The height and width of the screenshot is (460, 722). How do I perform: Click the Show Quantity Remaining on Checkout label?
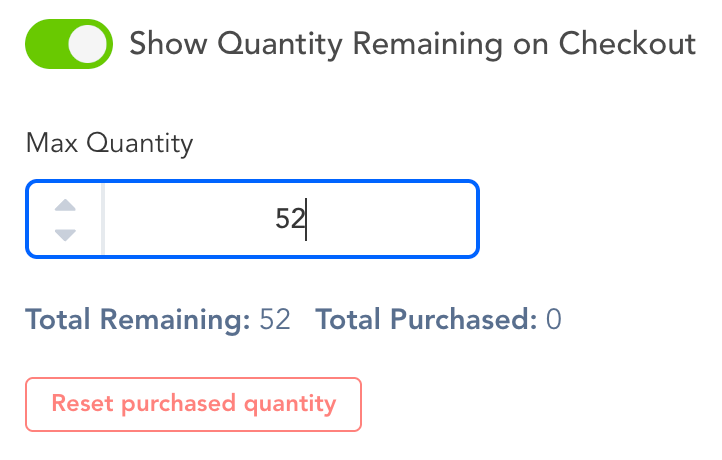[x=412, y=44]
